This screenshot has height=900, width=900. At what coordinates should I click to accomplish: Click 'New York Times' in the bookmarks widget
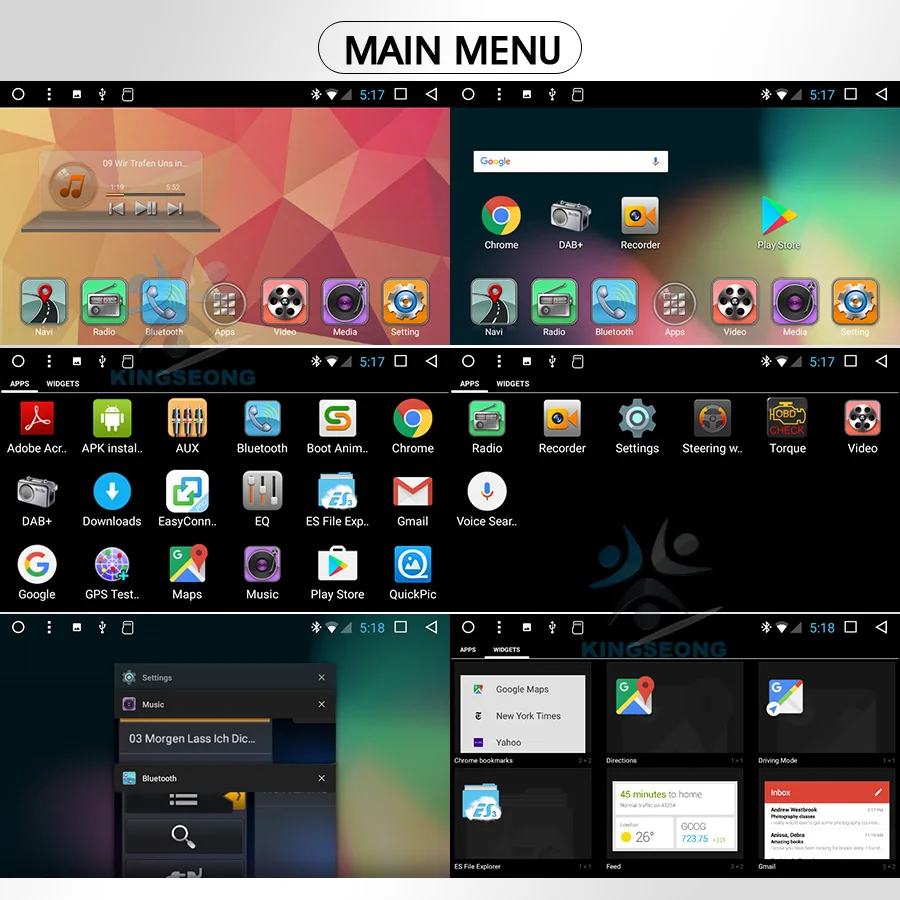[528, 716]
